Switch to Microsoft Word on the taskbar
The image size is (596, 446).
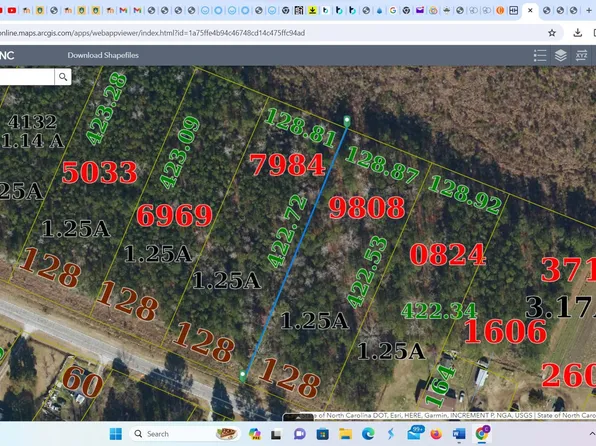(x=459, y=434)
